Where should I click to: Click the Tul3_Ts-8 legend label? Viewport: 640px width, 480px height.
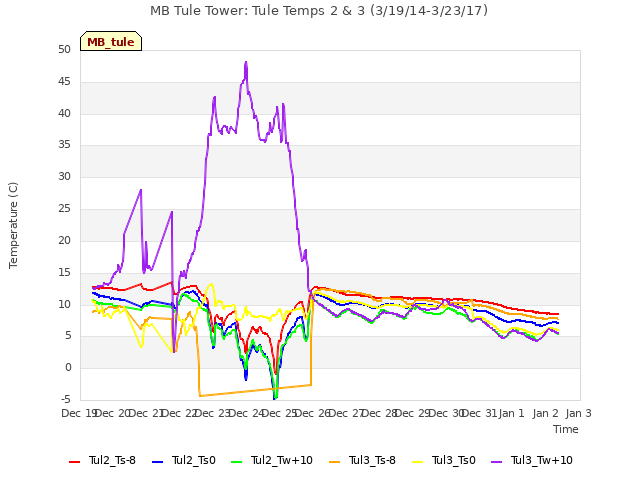pyautogui.click(x=372, y=460)
